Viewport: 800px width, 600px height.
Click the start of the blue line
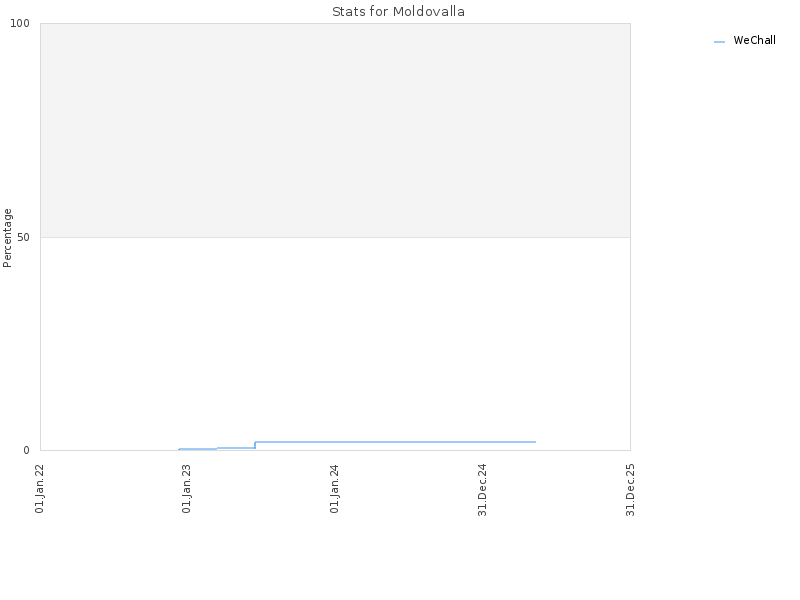(x=179, y=449)
